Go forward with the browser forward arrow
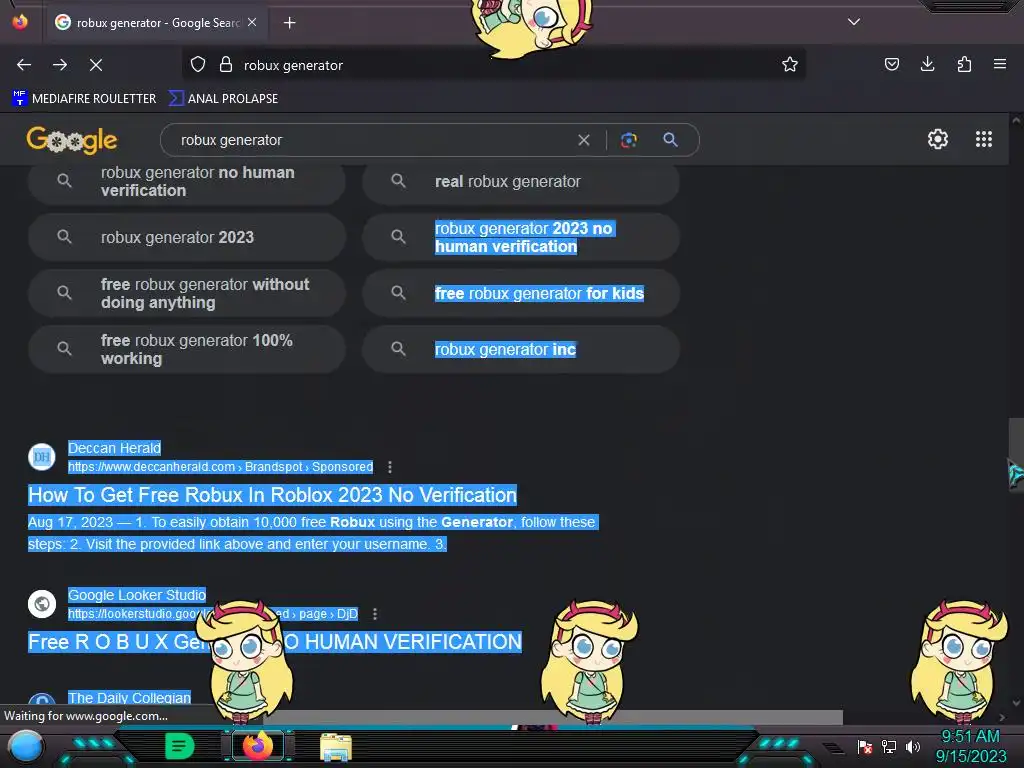This screenshot has width=1024, height=768. [60, 65]
